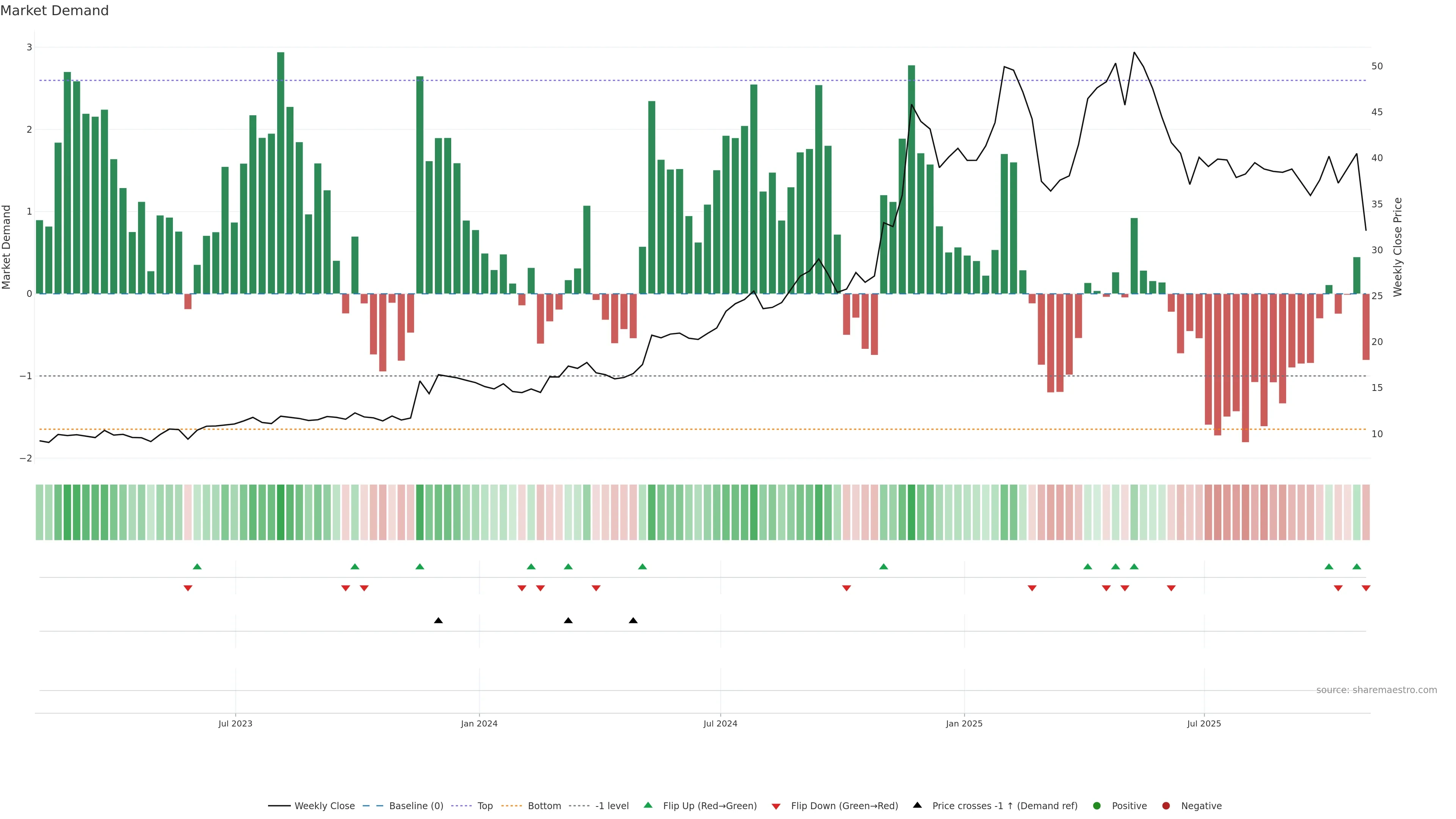The height and width of the screenshot is (819, 1456).
Task: Click the source: sharemaestro.com text
Action: click(x=1376, y=690)
